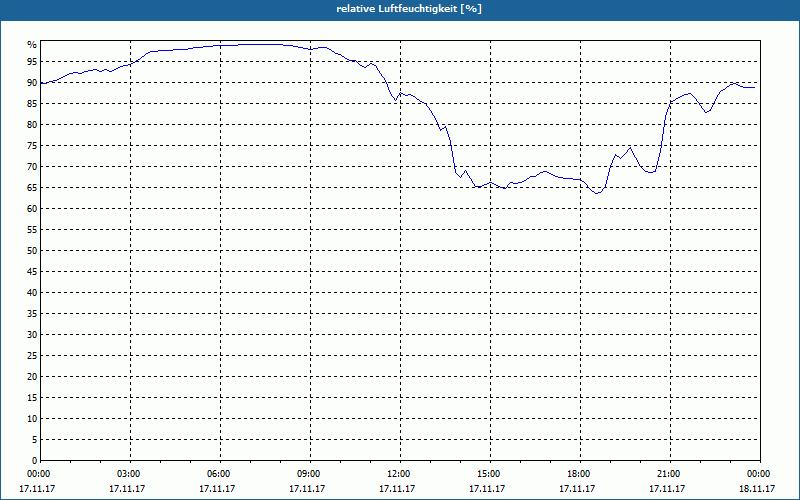Click the y-axis value 30

point(32,335)
